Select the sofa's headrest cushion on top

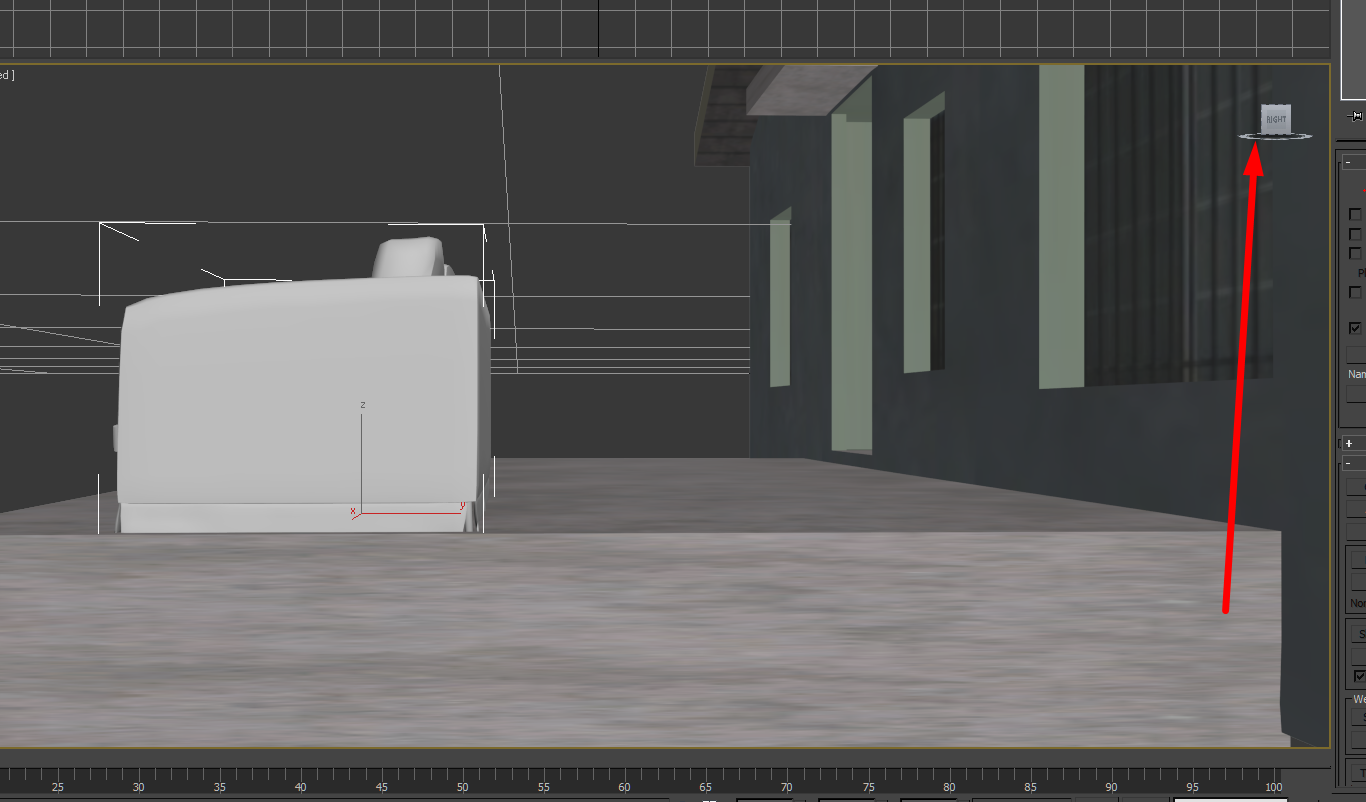pos(409,257)
